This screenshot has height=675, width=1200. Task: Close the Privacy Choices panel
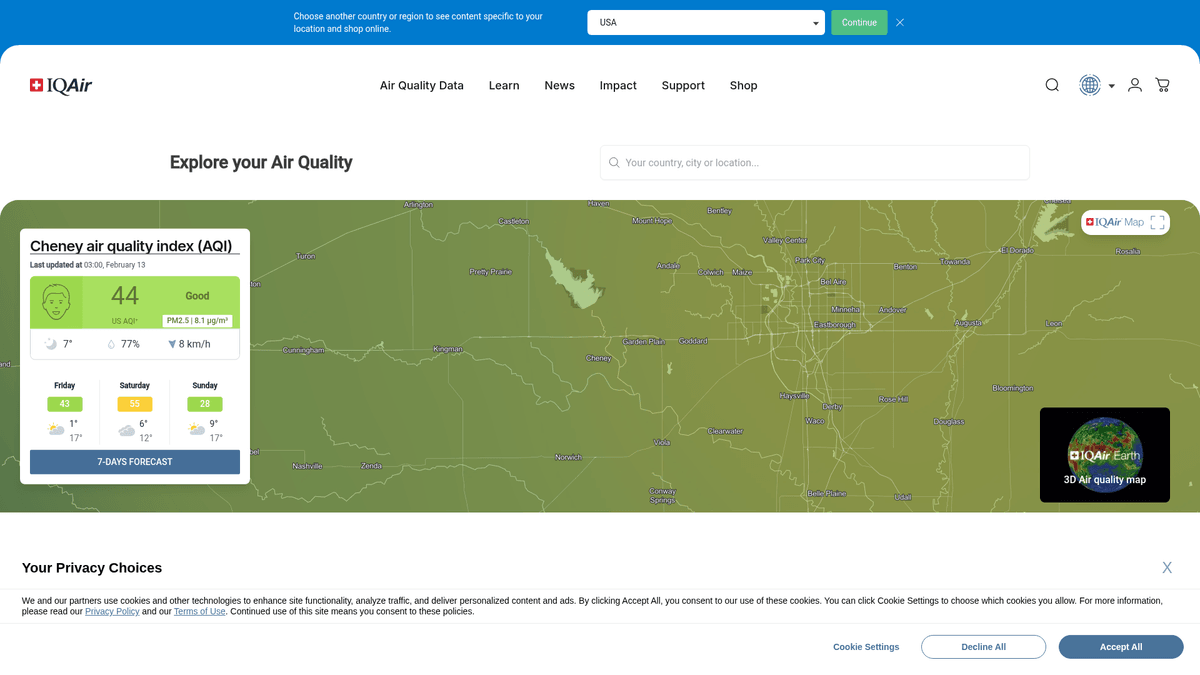pos(1166,567)
